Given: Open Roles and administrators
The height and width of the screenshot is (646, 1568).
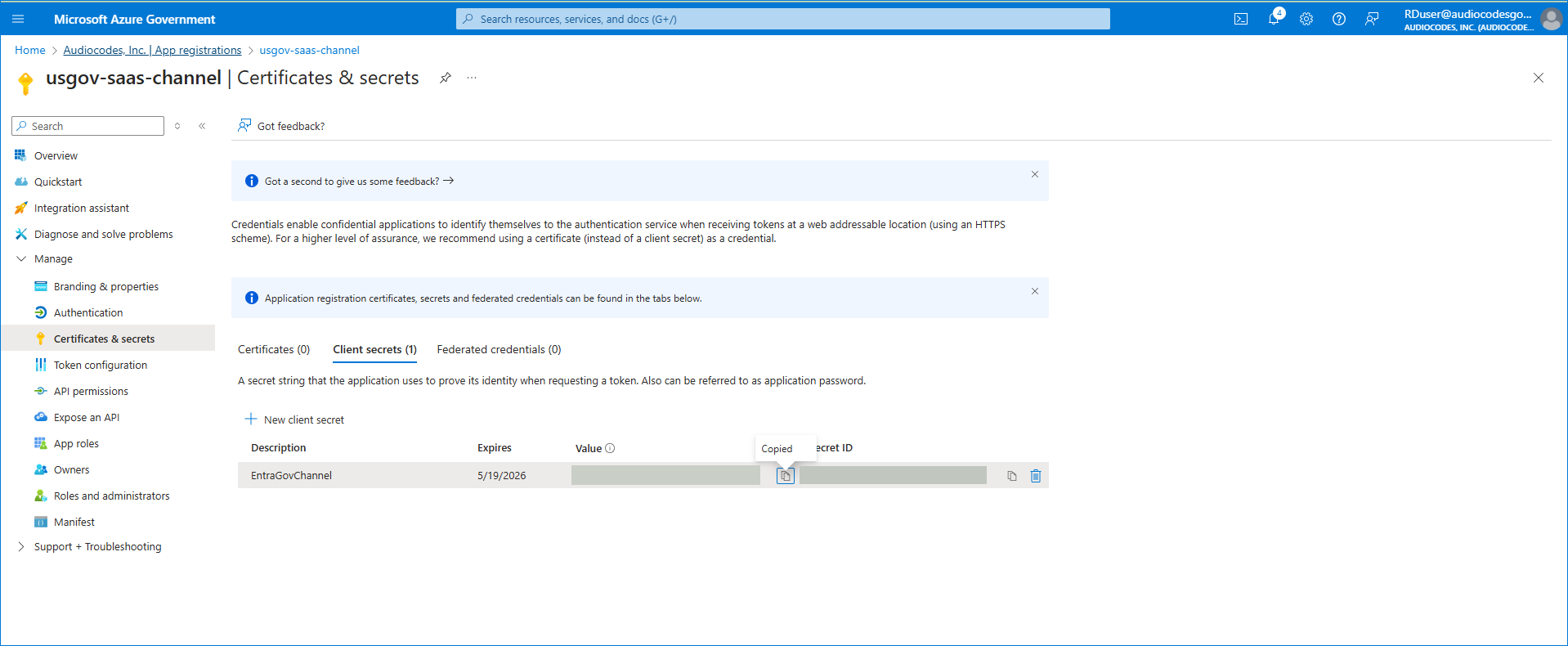Looking at the screenshot, I should (x=112, y=496).
